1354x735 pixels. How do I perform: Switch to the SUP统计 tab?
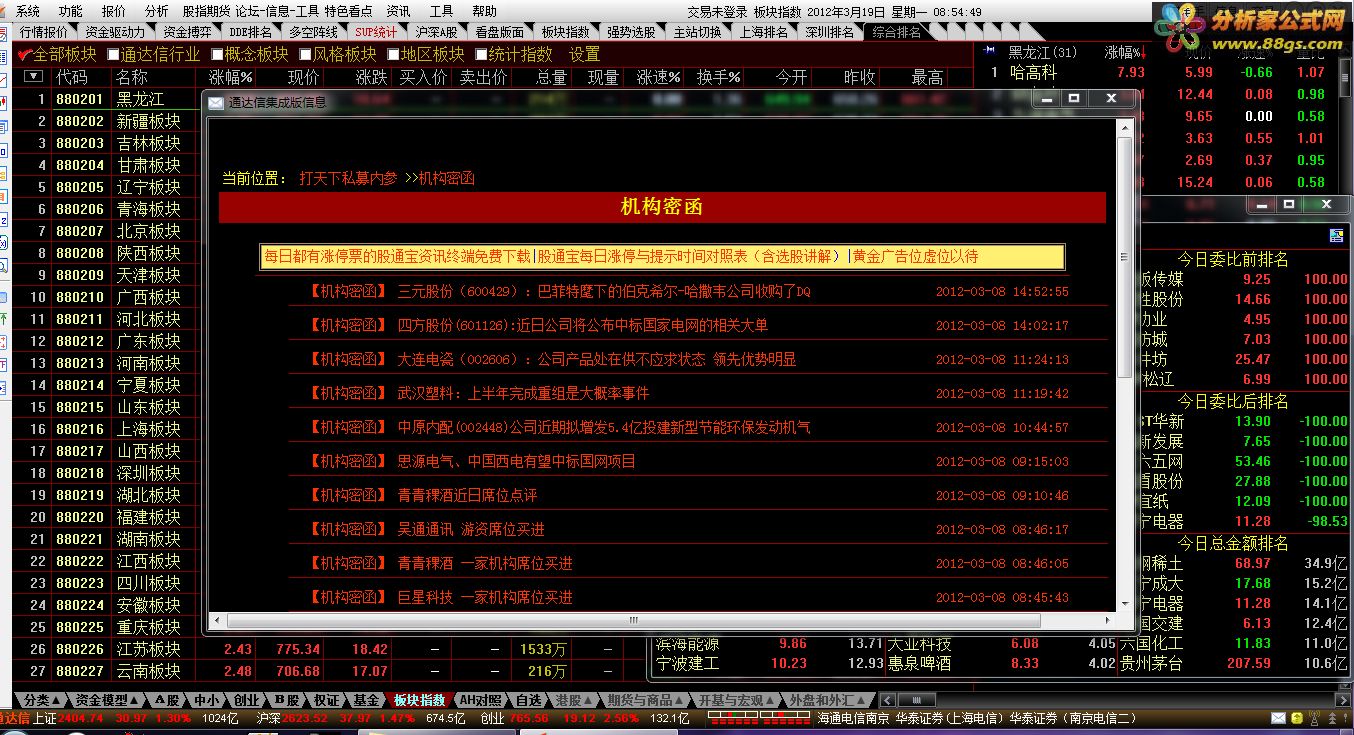point(376,32)
